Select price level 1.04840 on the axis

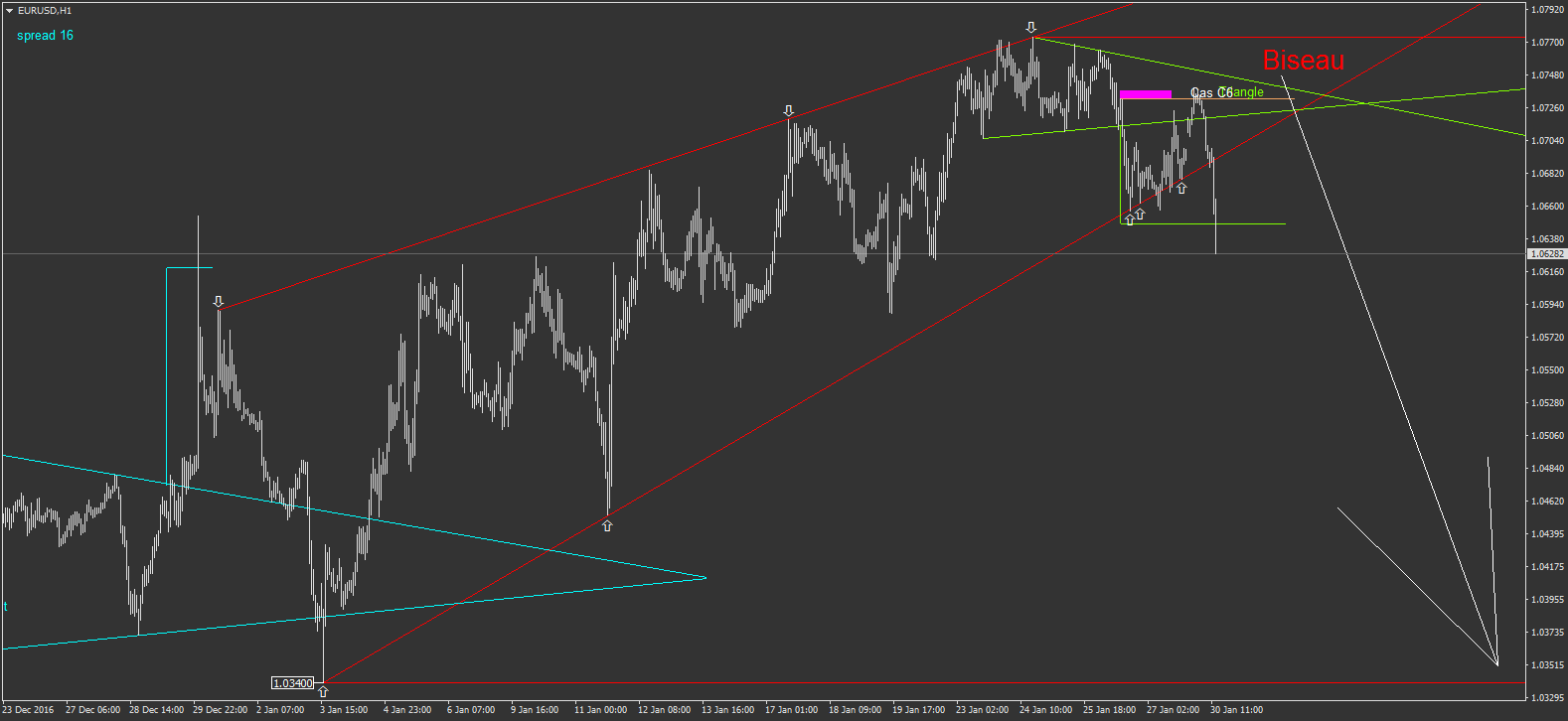pyautogui.click(x=1549, y=469)
